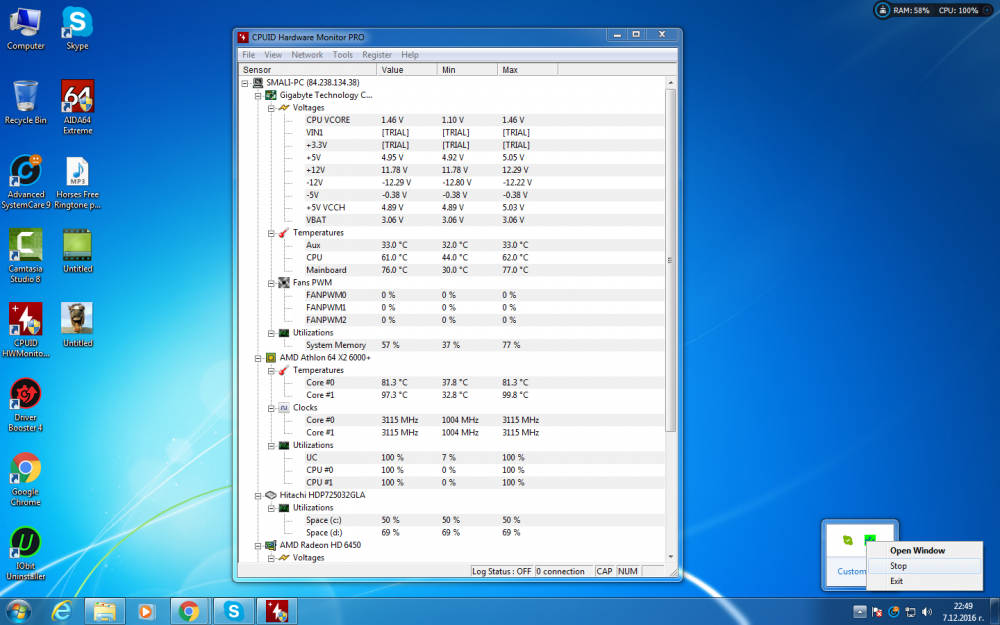Collapse the Fans PWM section
The image size is (1000, 625).
(x=271, y=283)
